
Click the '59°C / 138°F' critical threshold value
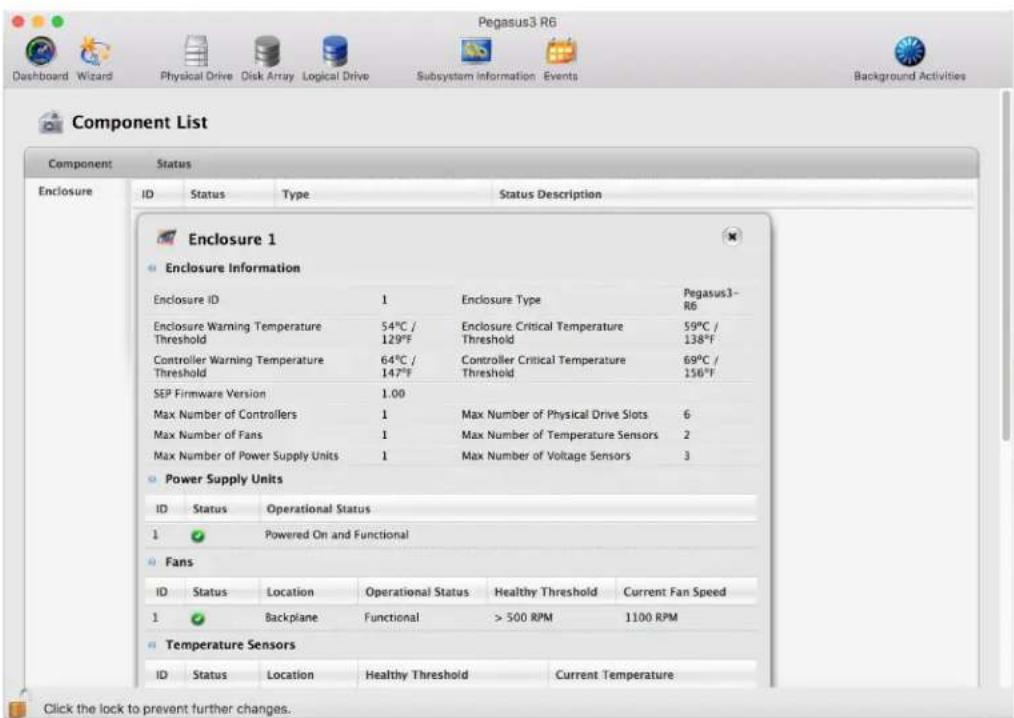(x=701, y=333)
